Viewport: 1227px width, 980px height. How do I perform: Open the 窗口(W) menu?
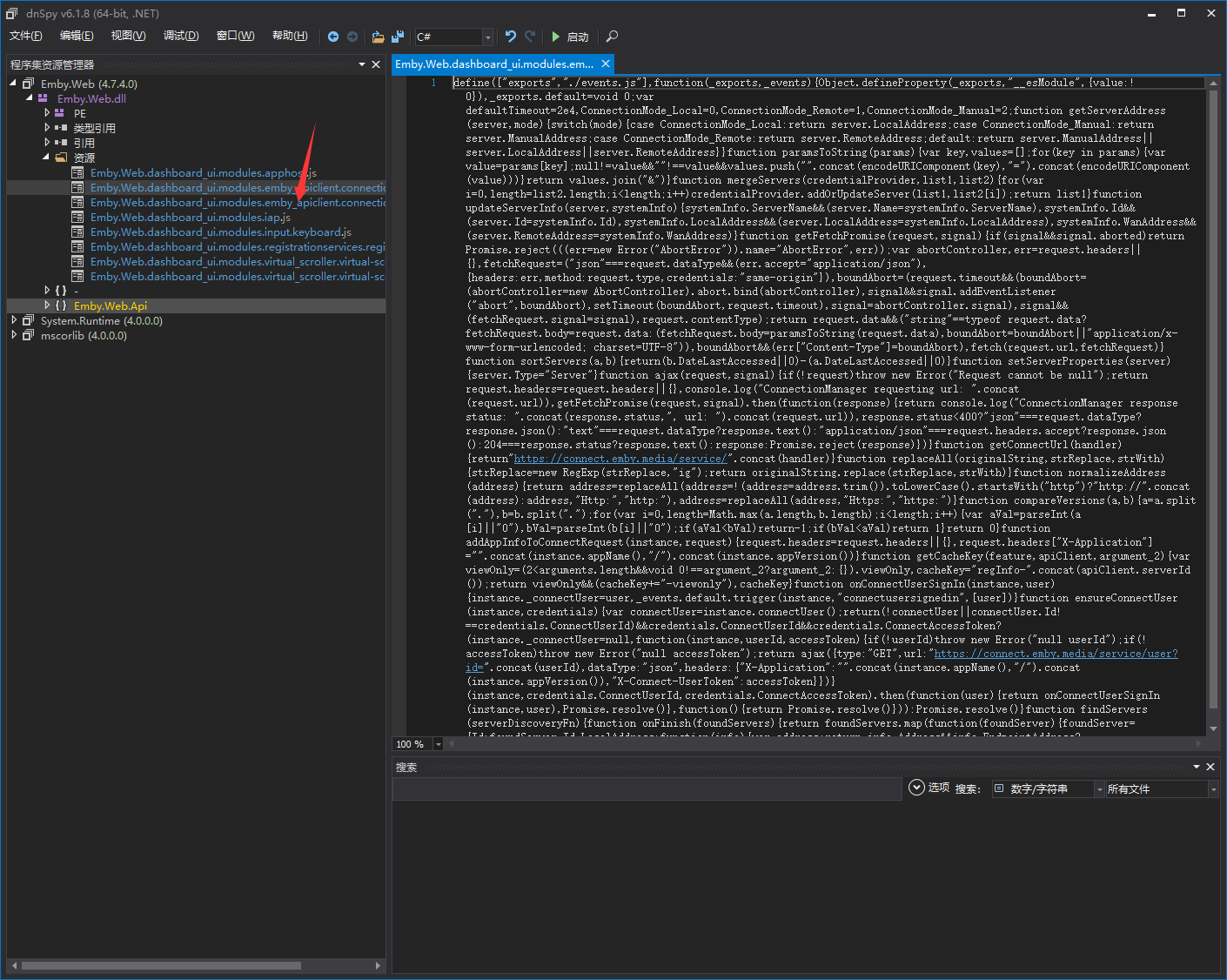(x=235, y=36)
